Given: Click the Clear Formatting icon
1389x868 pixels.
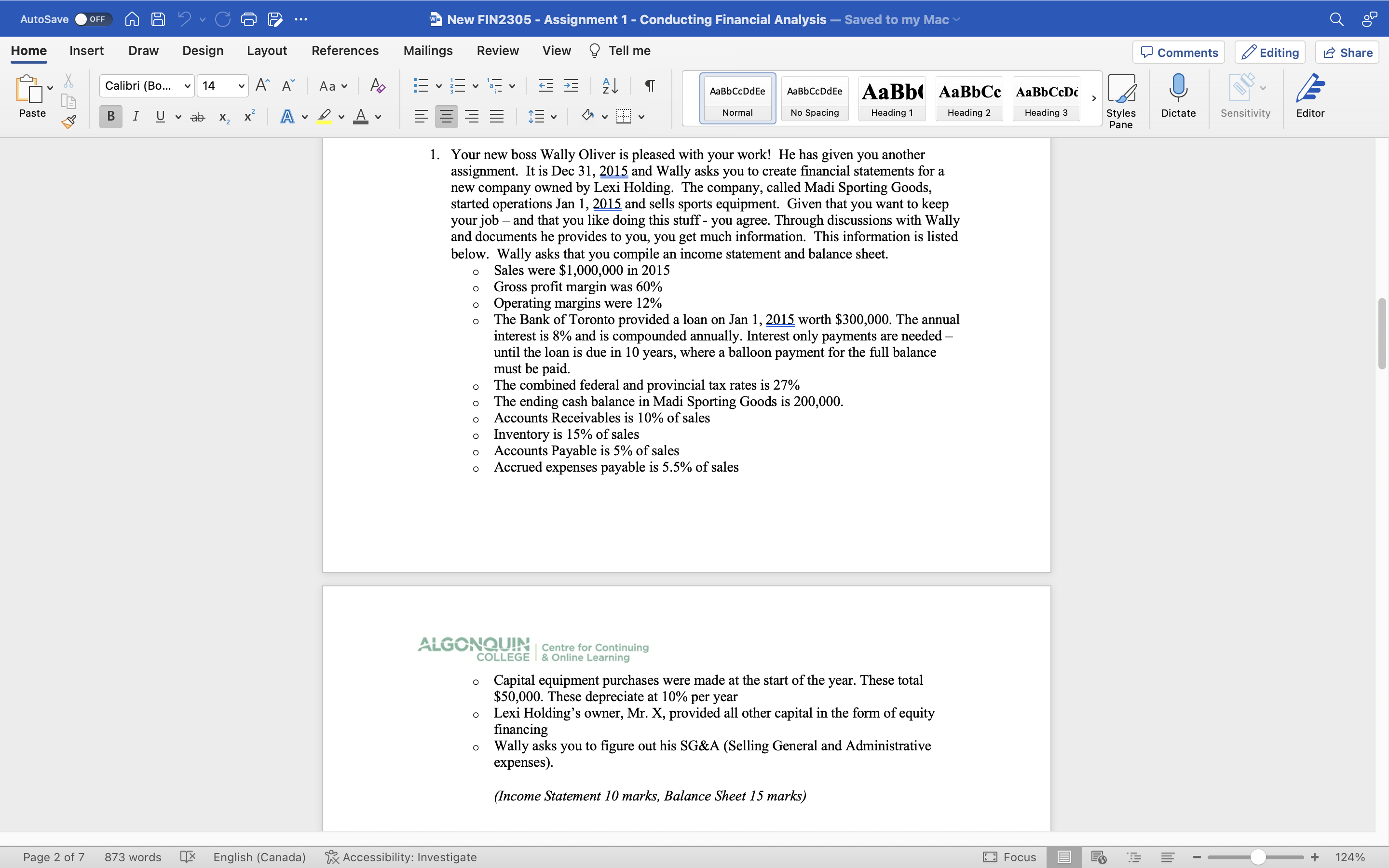Looking at the screenshot, I should (x=377, y=86).
